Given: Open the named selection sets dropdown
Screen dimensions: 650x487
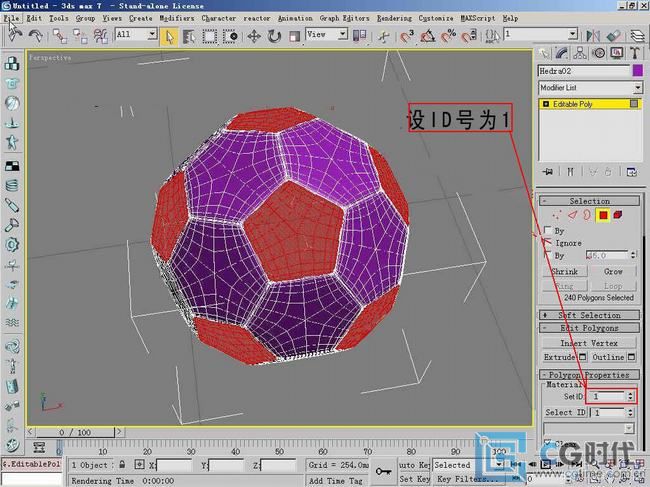Looking at the screenshot, I should [573, 34].
